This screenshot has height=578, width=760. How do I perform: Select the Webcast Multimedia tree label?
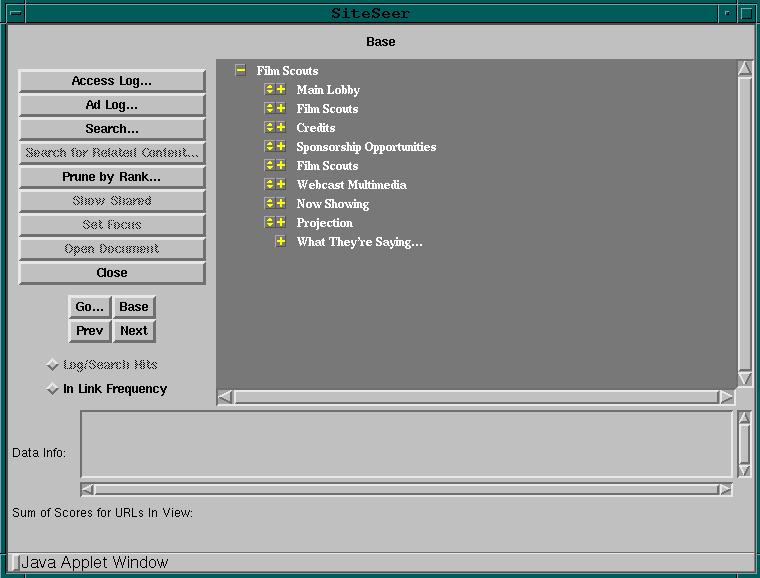pyautogui.click(x=351, y=185)
